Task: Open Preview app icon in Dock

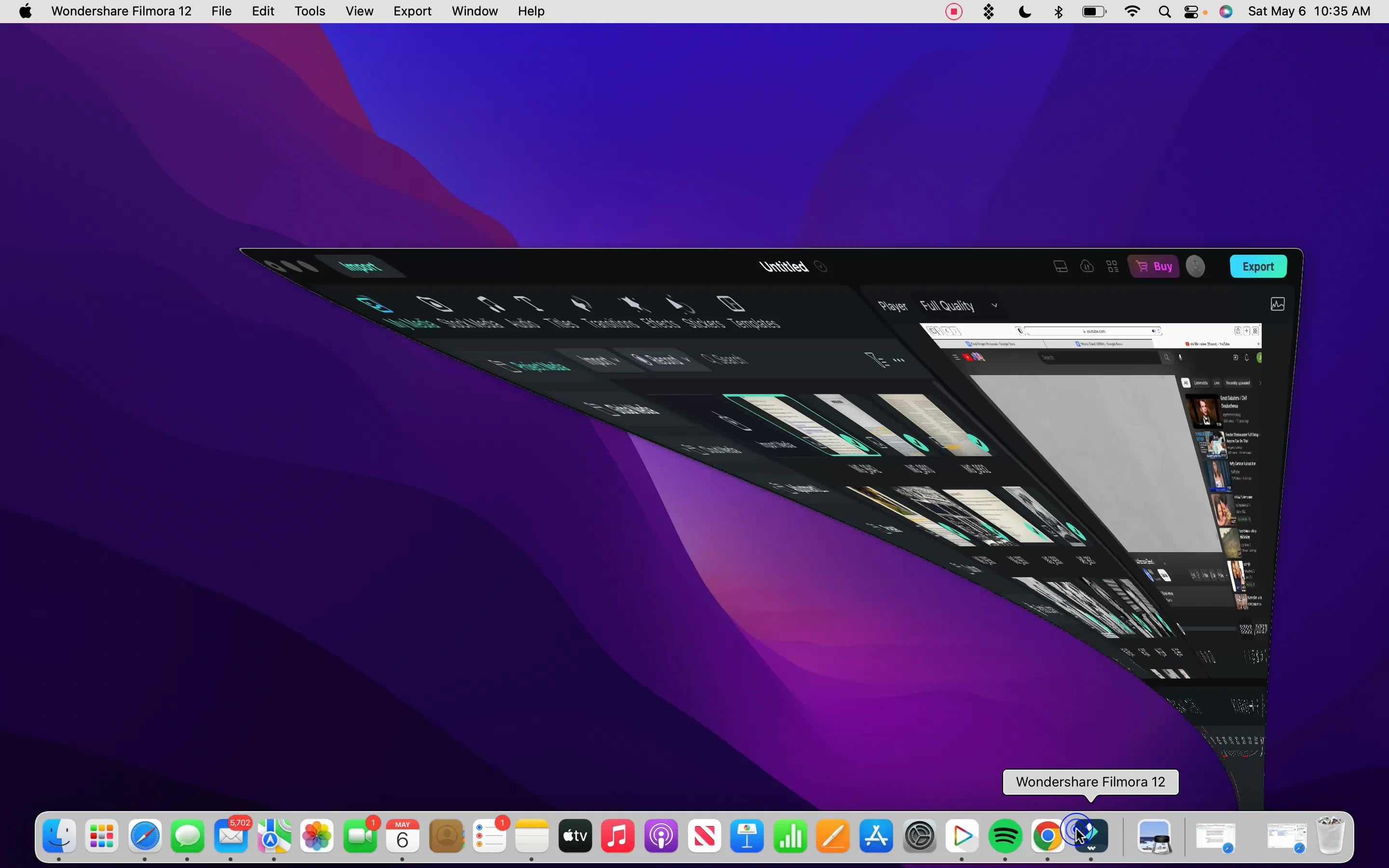Action: pyautogui.click(x=1154, y=837)
